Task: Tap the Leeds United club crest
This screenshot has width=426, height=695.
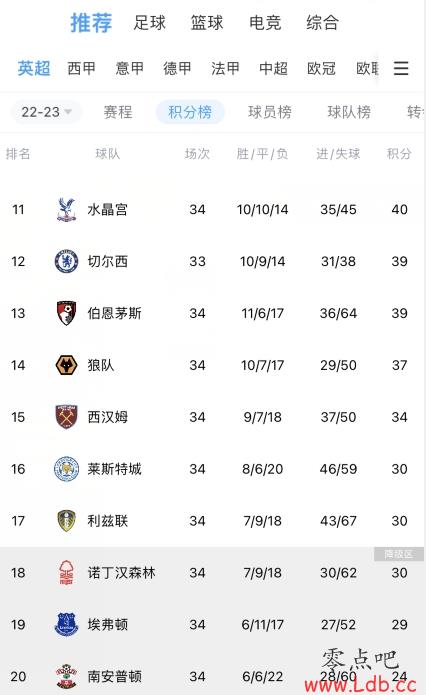Action: click(66, 521)
